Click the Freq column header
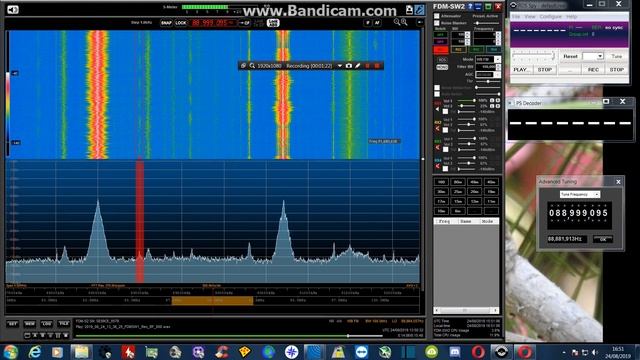The height and width of the screenshot is (360, 640). pyautogui.click(x=444, y=221)
